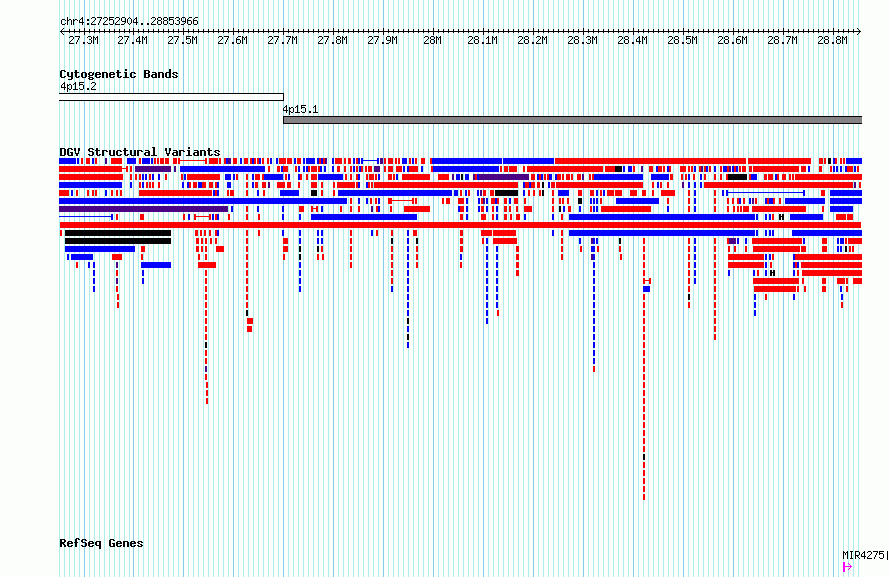Click the 28.7M ruler tick label
Image resolution: width=890 pixels, height=577 pixels.
pos(782,40)
